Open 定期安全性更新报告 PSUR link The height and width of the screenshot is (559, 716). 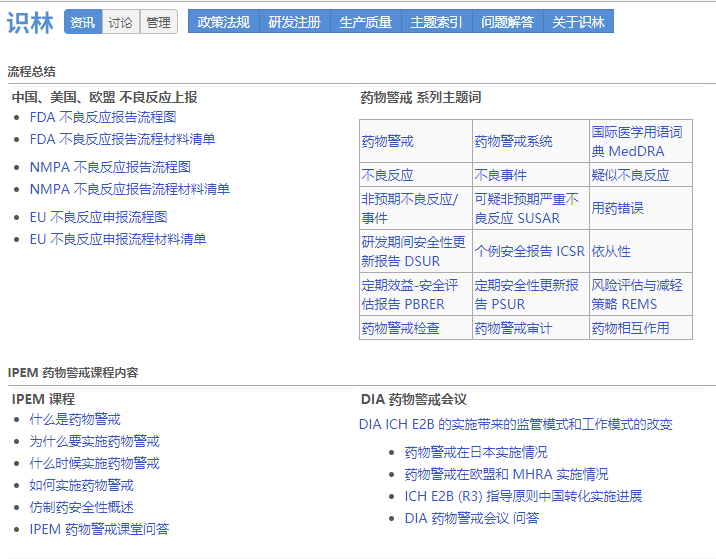[x=526, y=295]
